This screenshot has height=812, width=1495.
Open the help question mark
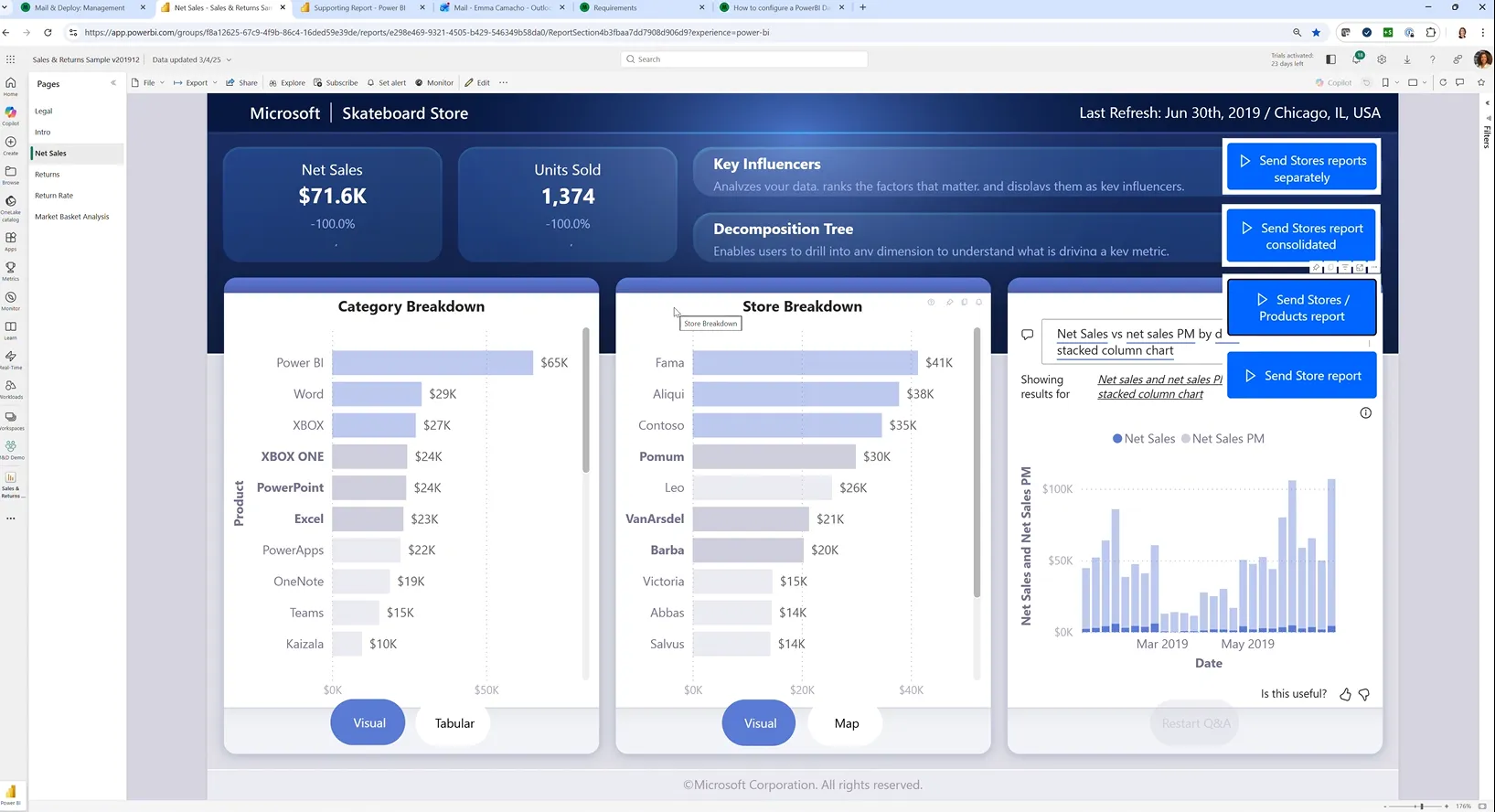click(x=1432, y=59)
